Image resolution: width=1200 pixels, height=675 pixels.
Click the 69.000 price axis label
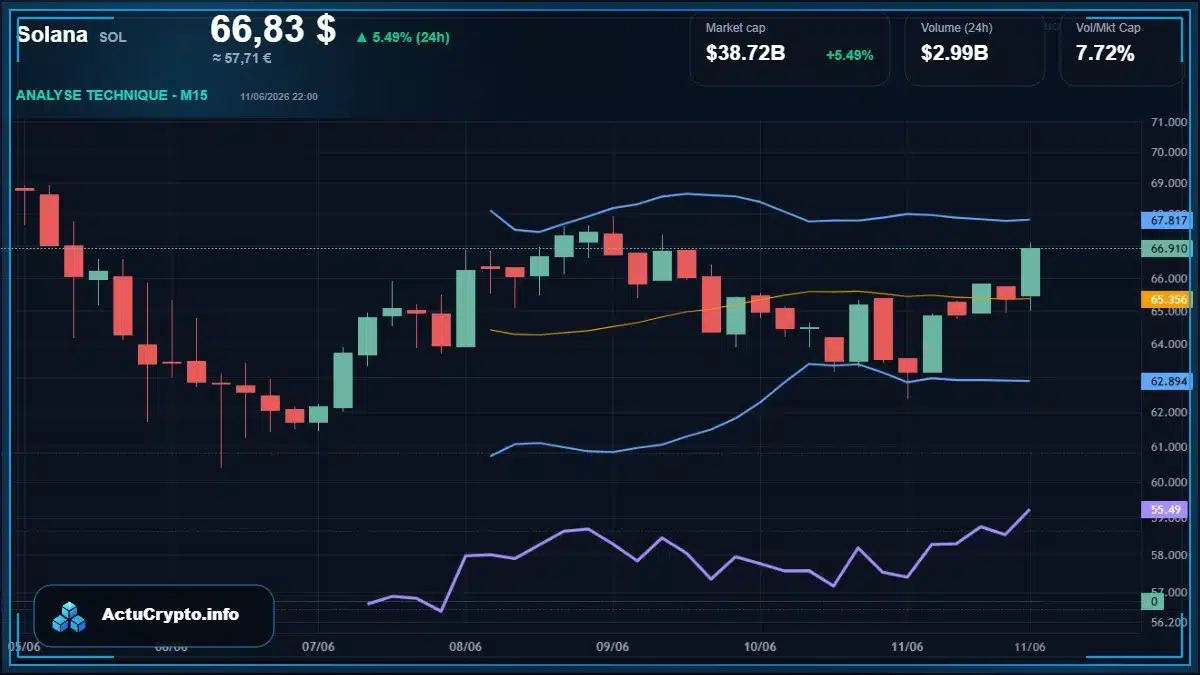[x=1168, y=184]
